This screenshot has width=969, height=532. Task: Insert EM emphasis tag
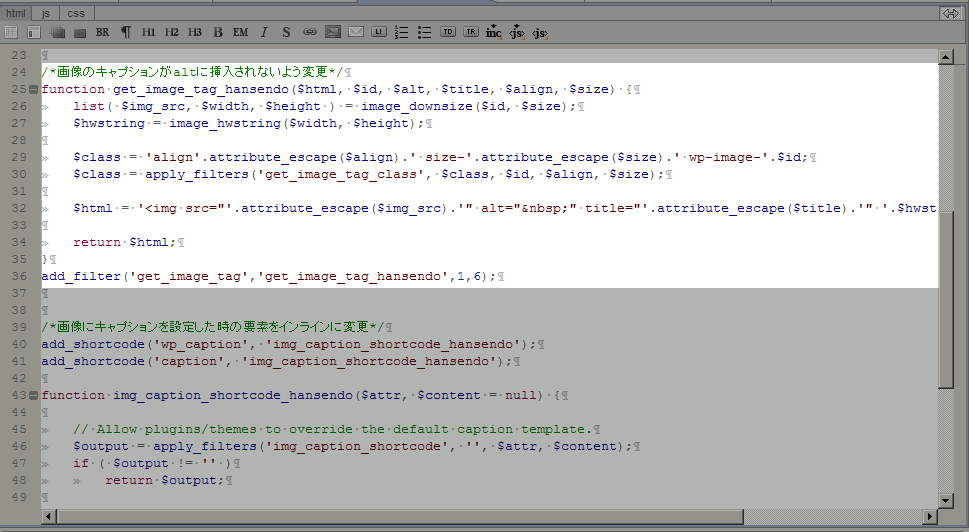[240, 32]
